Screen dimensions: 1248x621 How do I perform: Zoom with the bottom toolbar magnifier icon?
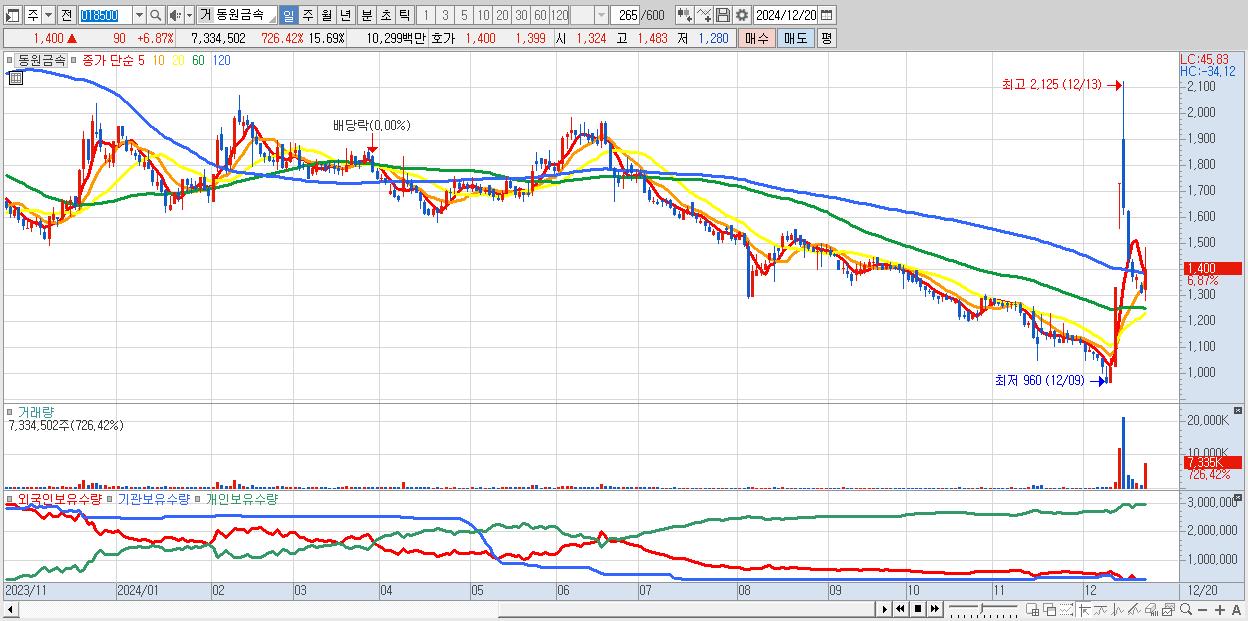pos(1185,610)
